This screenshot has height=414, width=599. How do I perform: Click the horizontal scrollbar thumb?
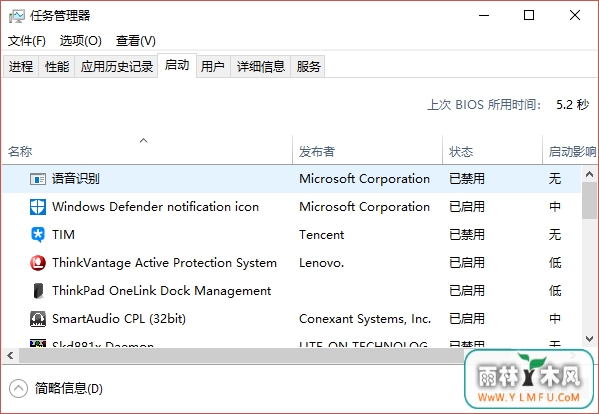coord(242,356)
